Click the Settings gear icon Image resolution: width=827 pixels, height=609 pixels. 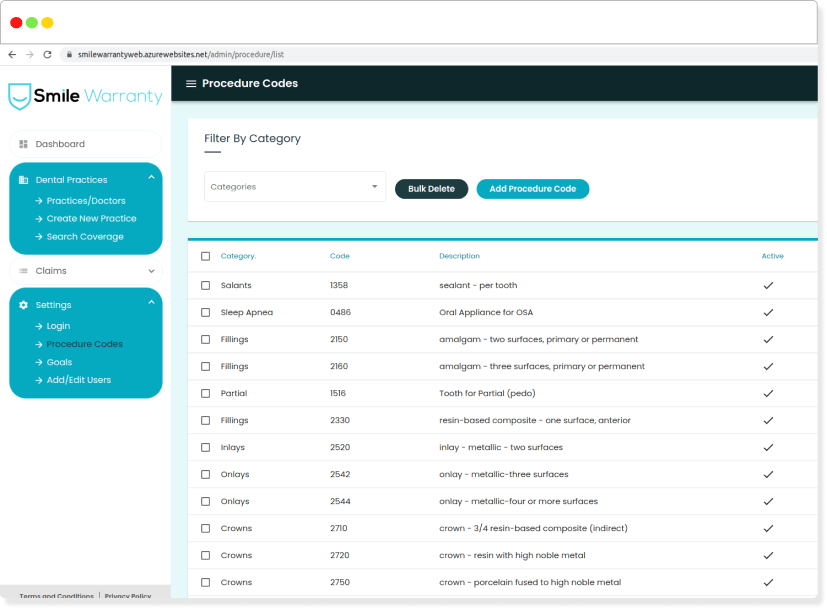pos(23,305)
